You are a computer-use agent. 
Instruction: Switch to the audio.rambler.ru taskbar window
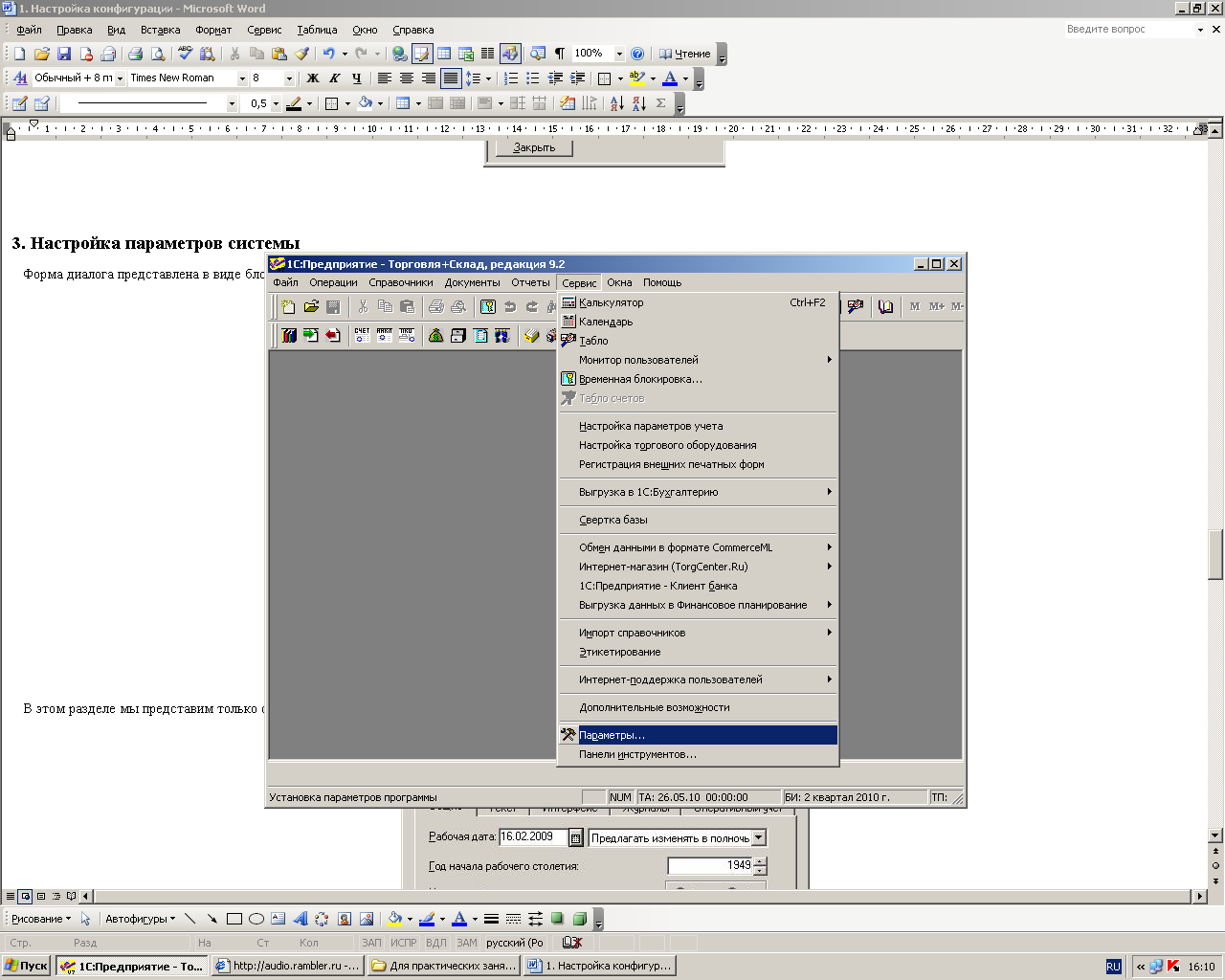(287, 966)
